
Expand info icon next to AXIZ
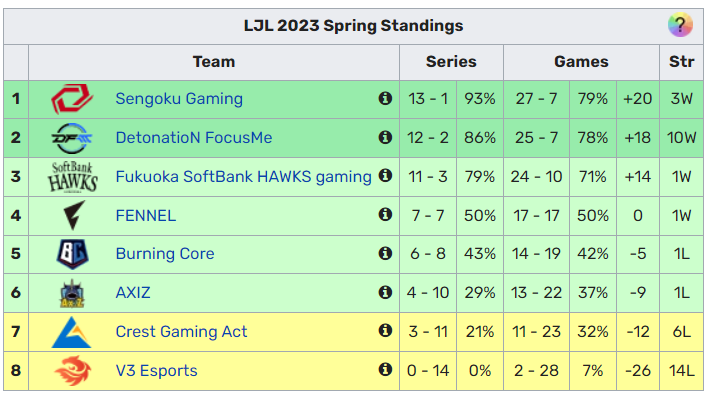pos(385,292)
